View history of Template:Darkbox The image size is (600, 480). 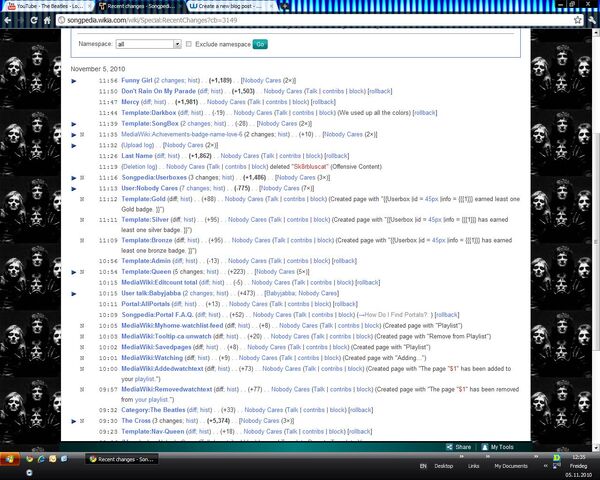coord(196,113)
